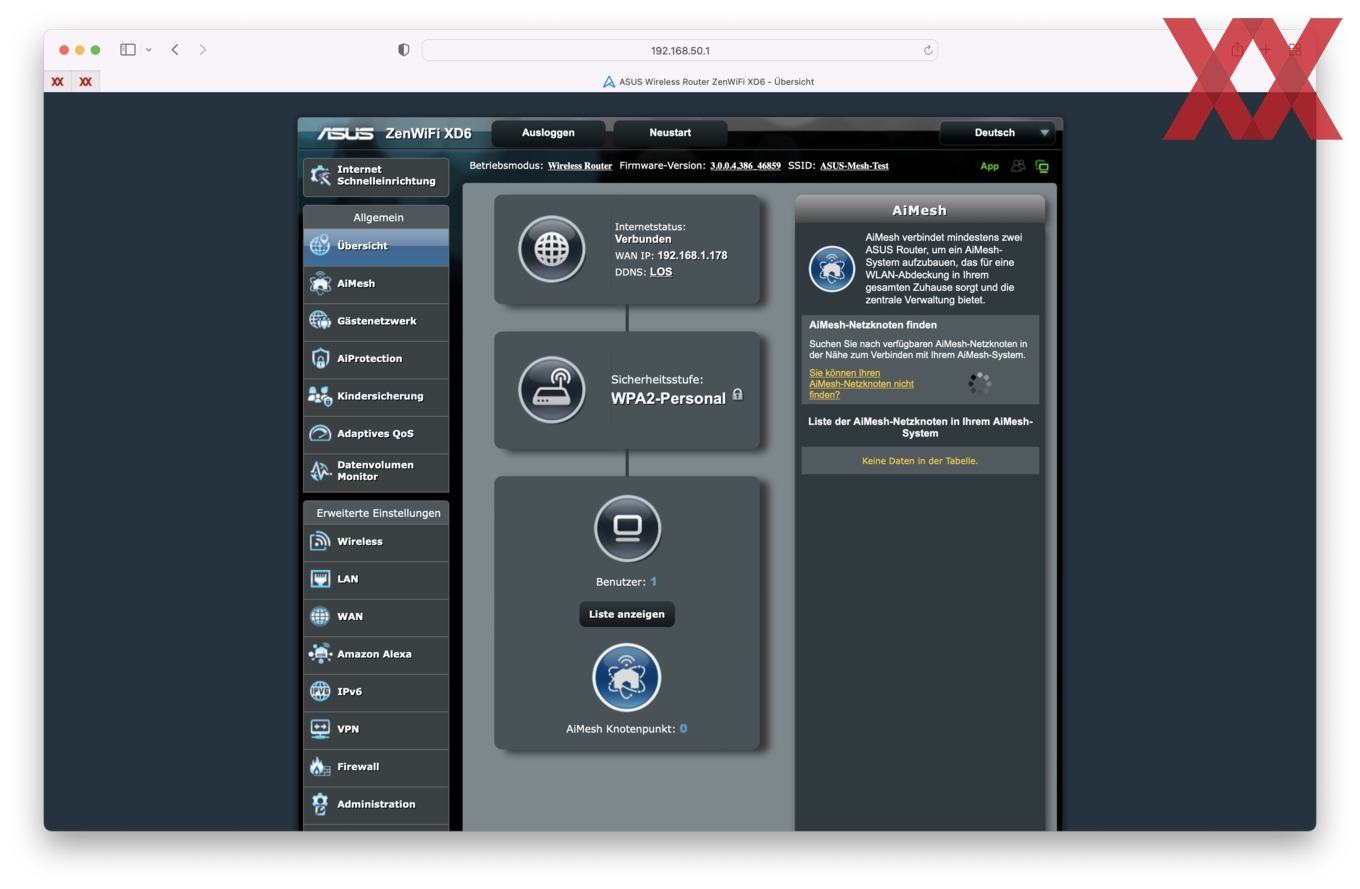Click the Safari address bar 192.168.50.1

pyautogui.click(x=680, y=50)
